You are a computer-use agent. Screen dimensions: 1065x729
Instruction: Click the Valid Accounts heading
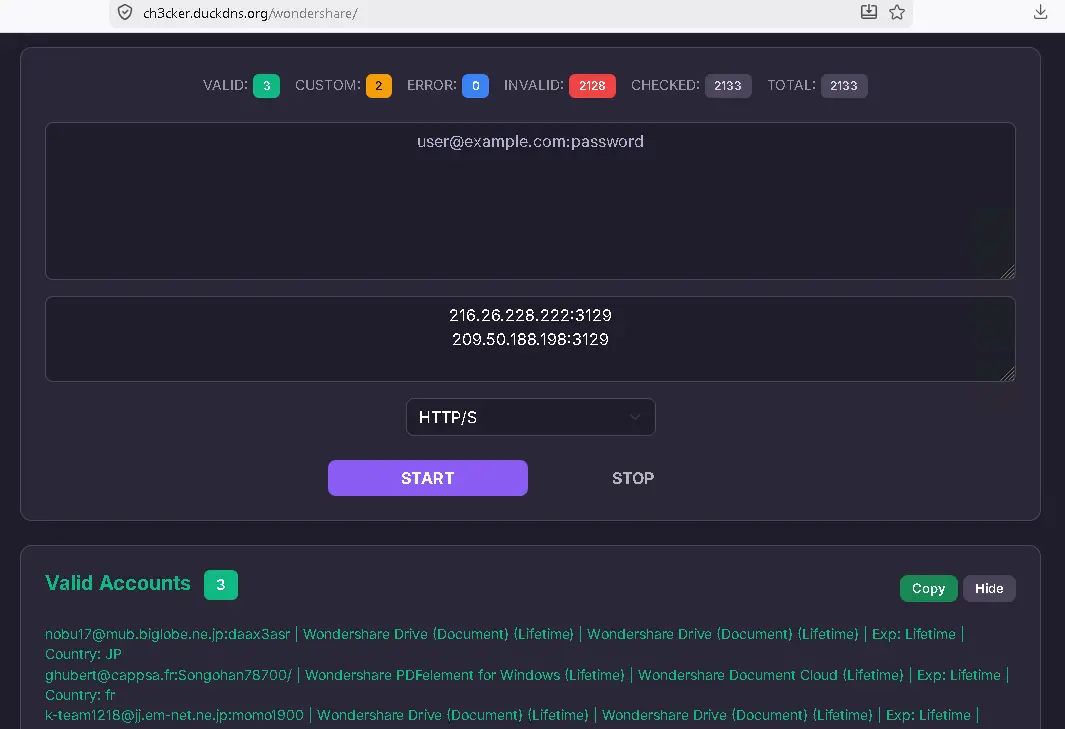(118, 584)
